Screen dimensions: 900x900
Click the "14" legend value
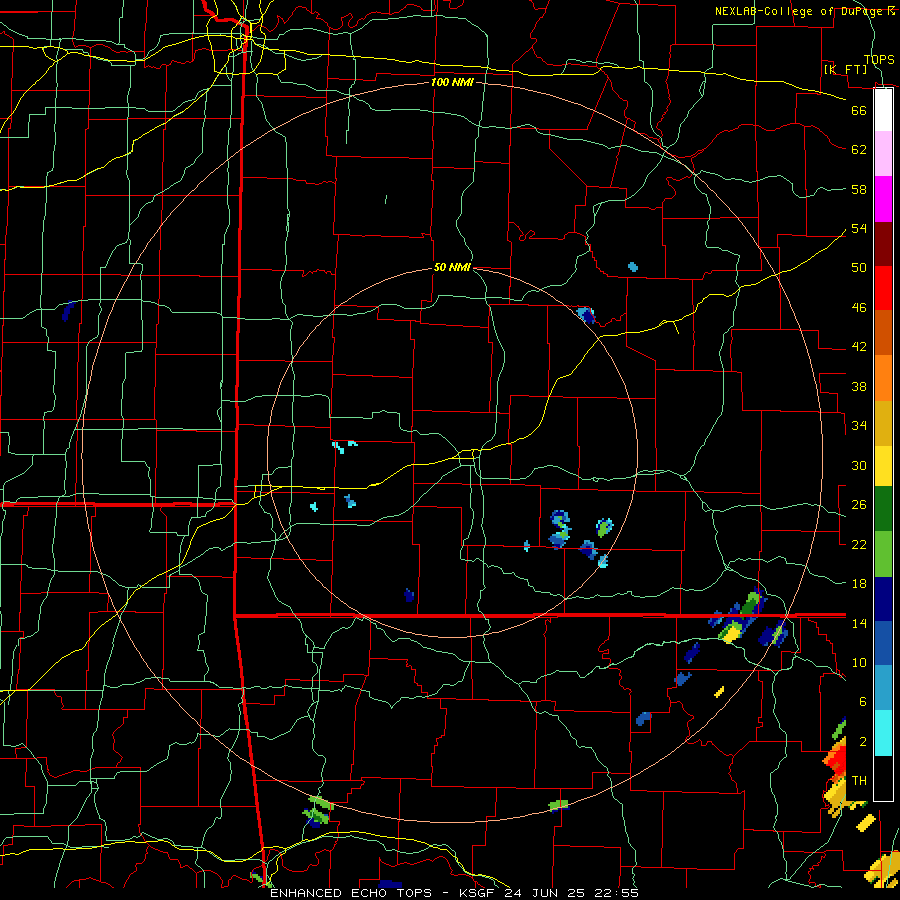point(859,623)
